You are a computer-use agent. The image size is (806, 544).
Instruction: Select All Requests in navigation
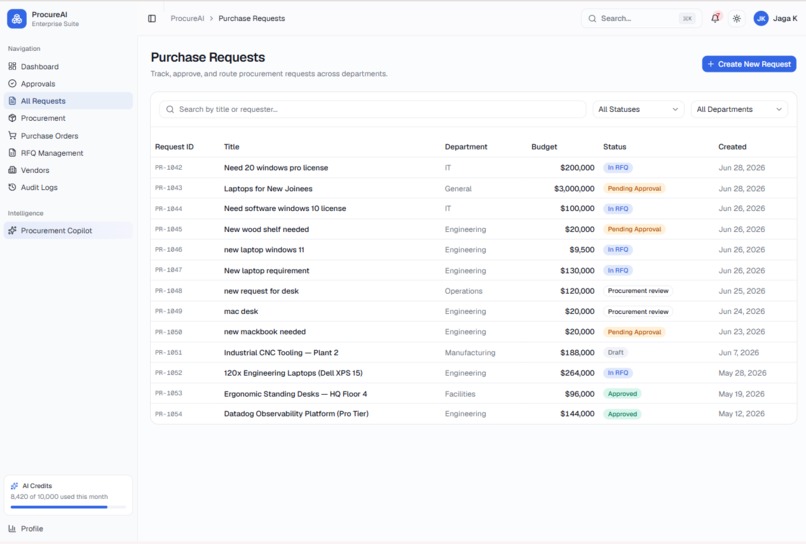[68, 101]
